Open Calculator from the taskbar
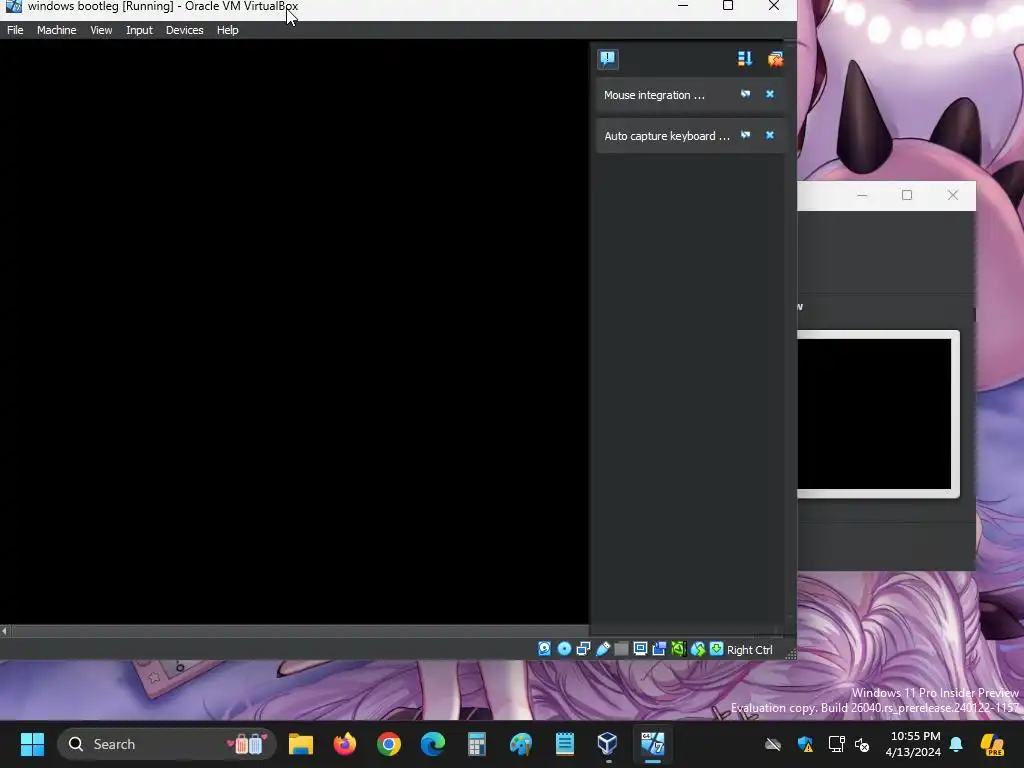The height and width of the screenshot is (768, 1024). coord(477,744)
